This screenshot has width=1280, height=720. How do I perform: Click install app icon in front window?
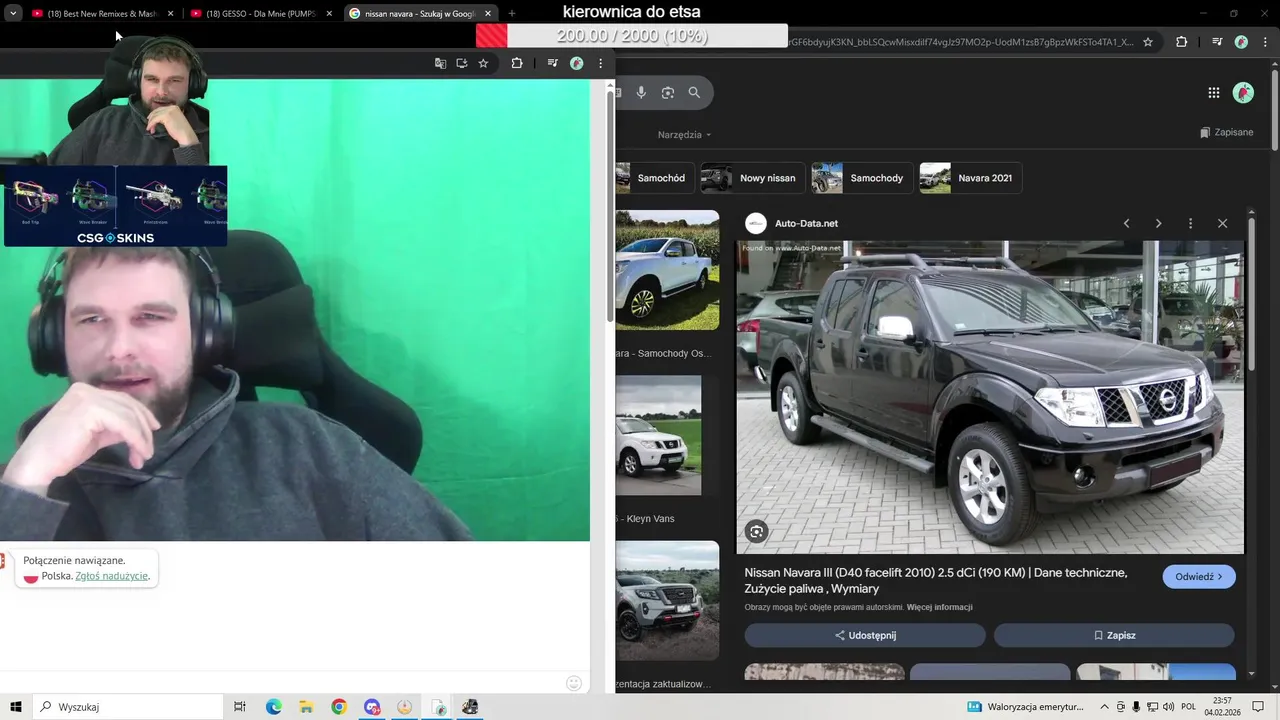point(462,63)
